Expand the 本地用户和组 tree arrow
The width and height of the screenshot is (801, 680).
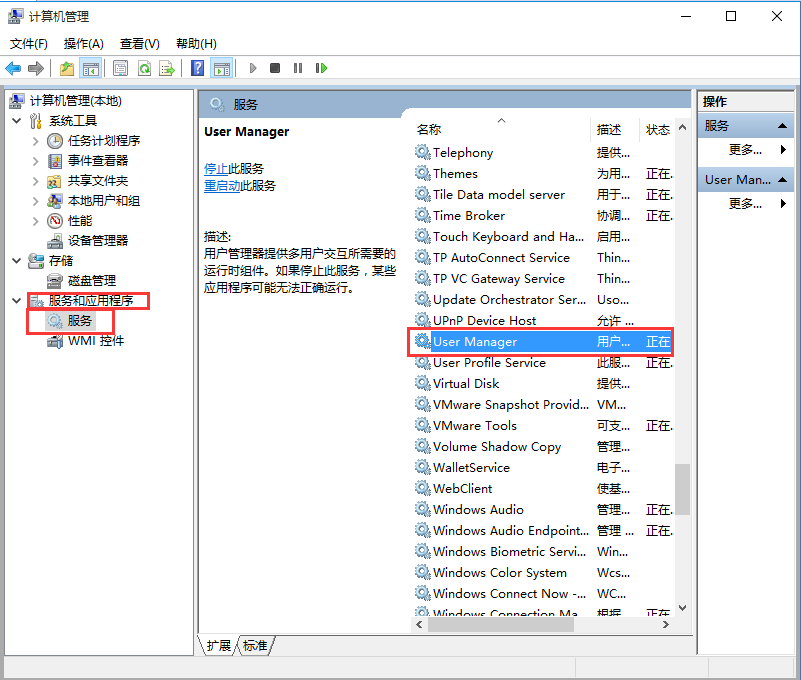(x=35, y=201)
